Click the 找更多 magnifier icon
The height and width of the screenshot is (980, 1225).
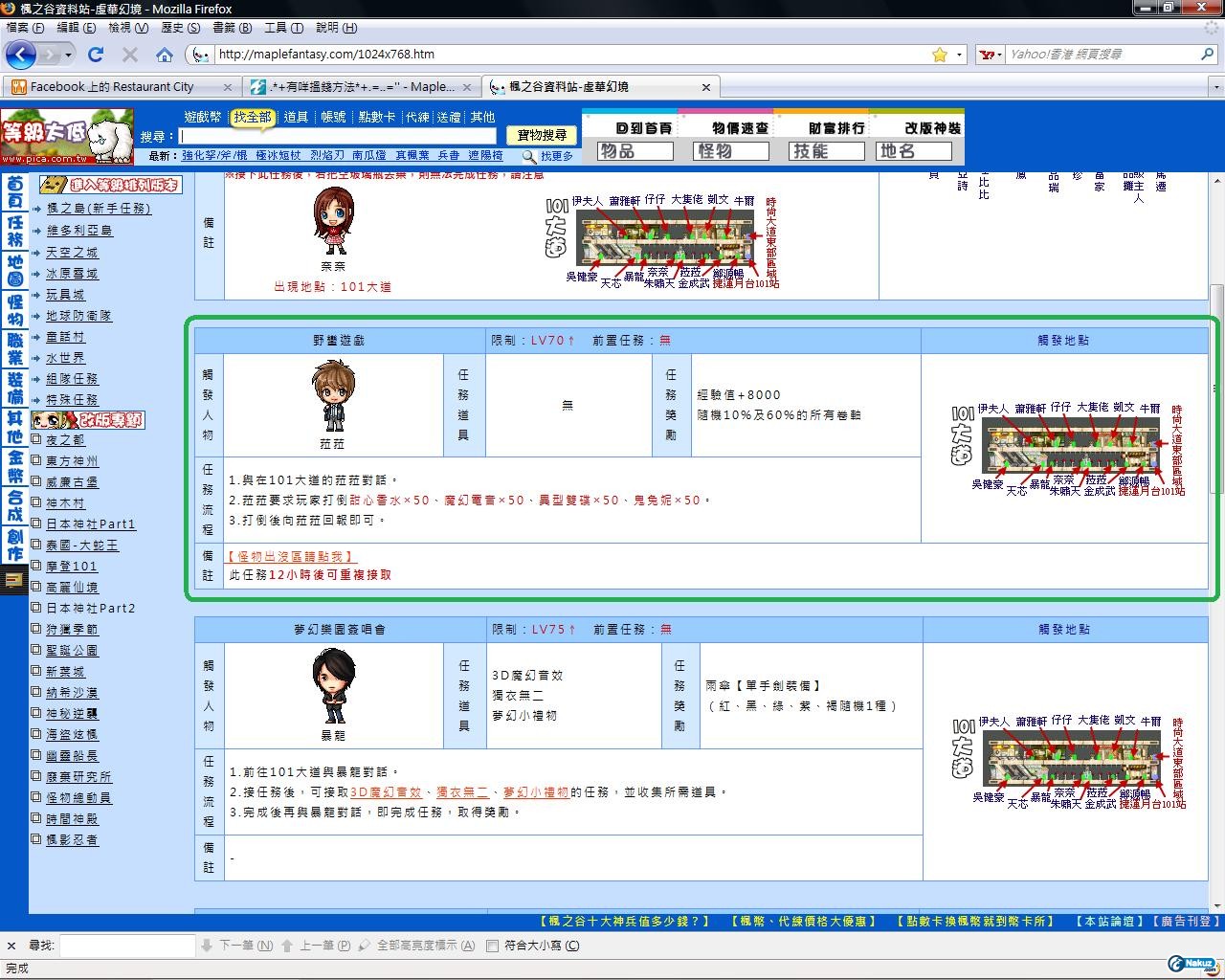click(528, 156)
